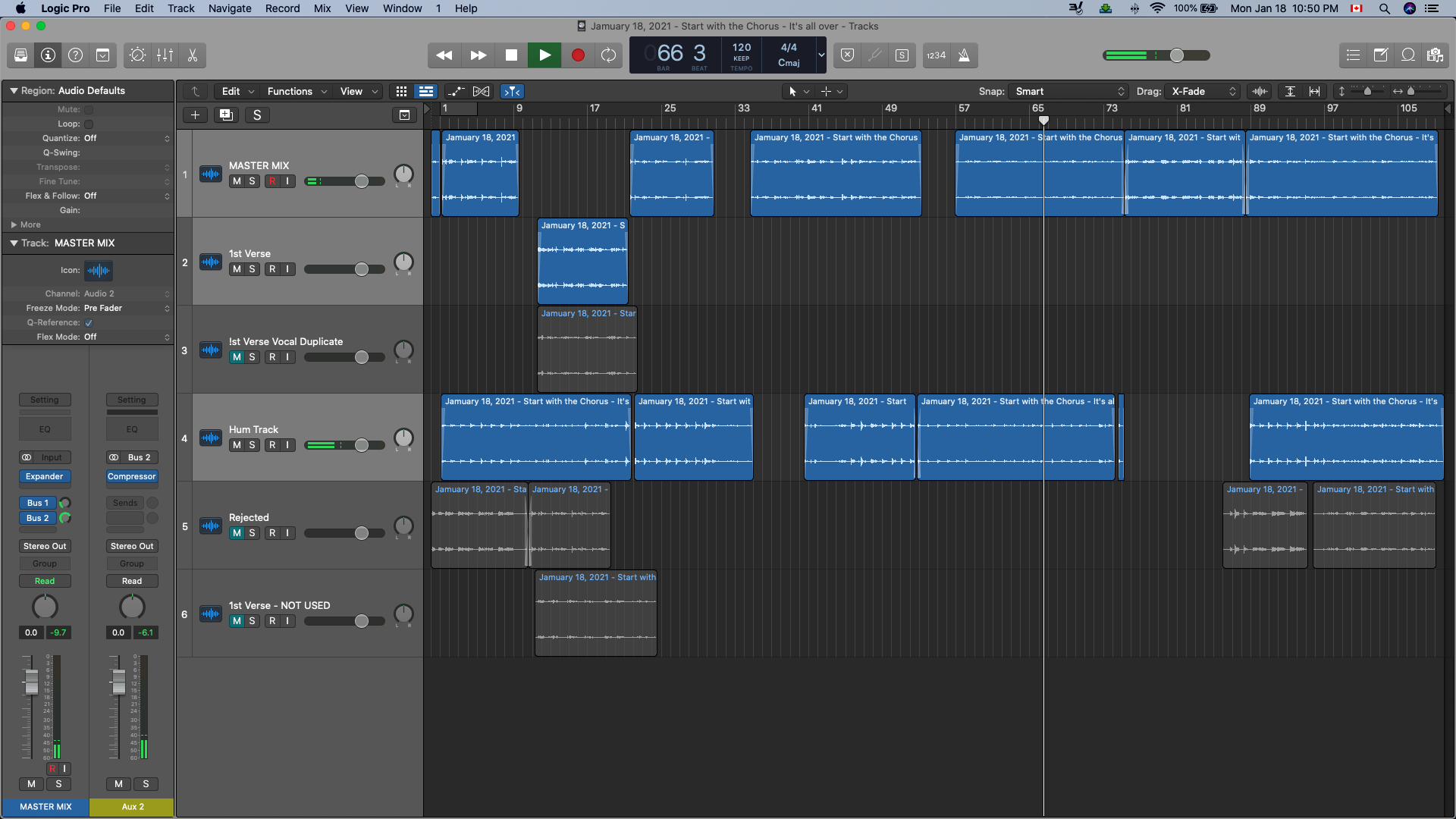Viewport: 1456px width, 819px height.
Task: Record-enable the Hum Track
Action: tap(272, 445)
